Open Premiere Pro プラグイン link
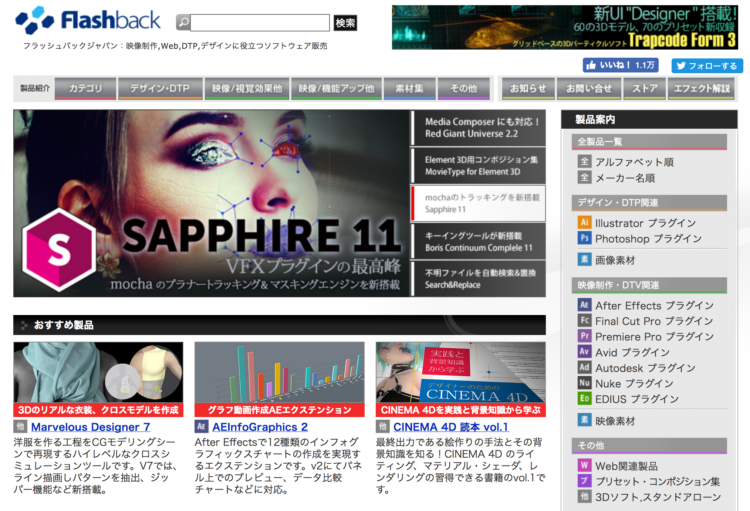 pyautogui.click(x=654, y=337)
